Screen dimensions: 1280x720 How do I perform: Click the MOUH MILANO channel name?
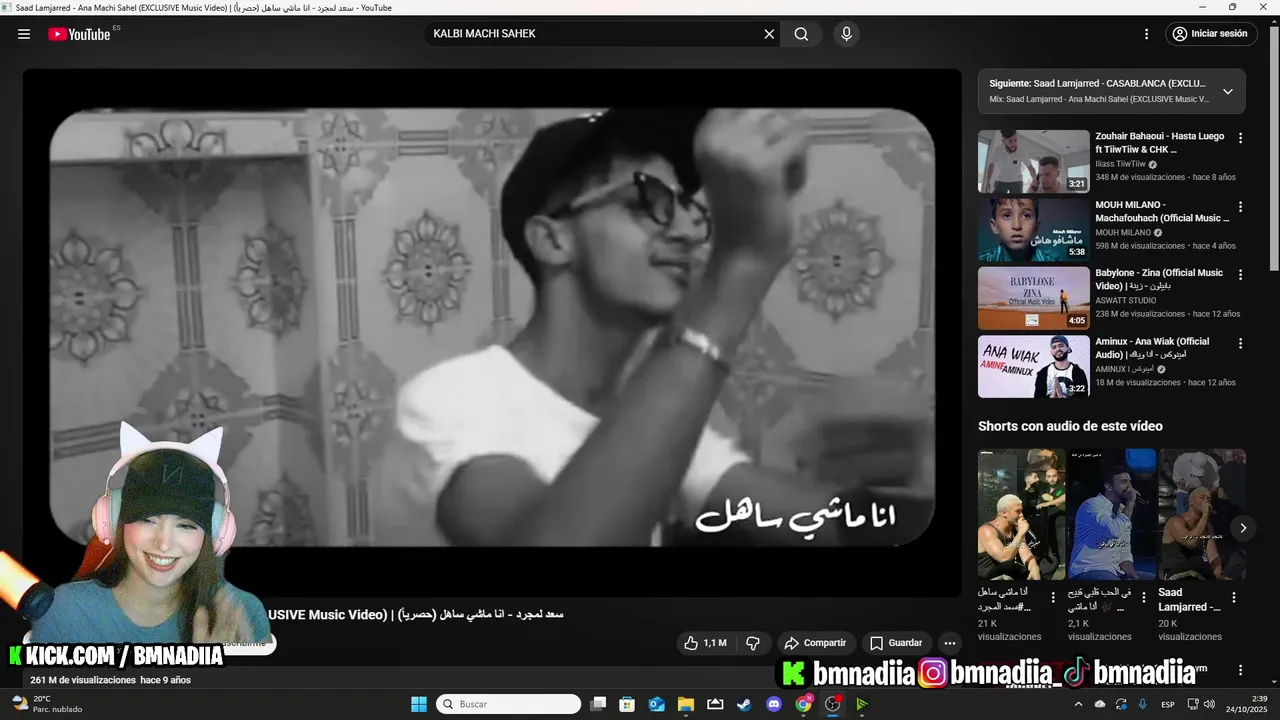1123,232
